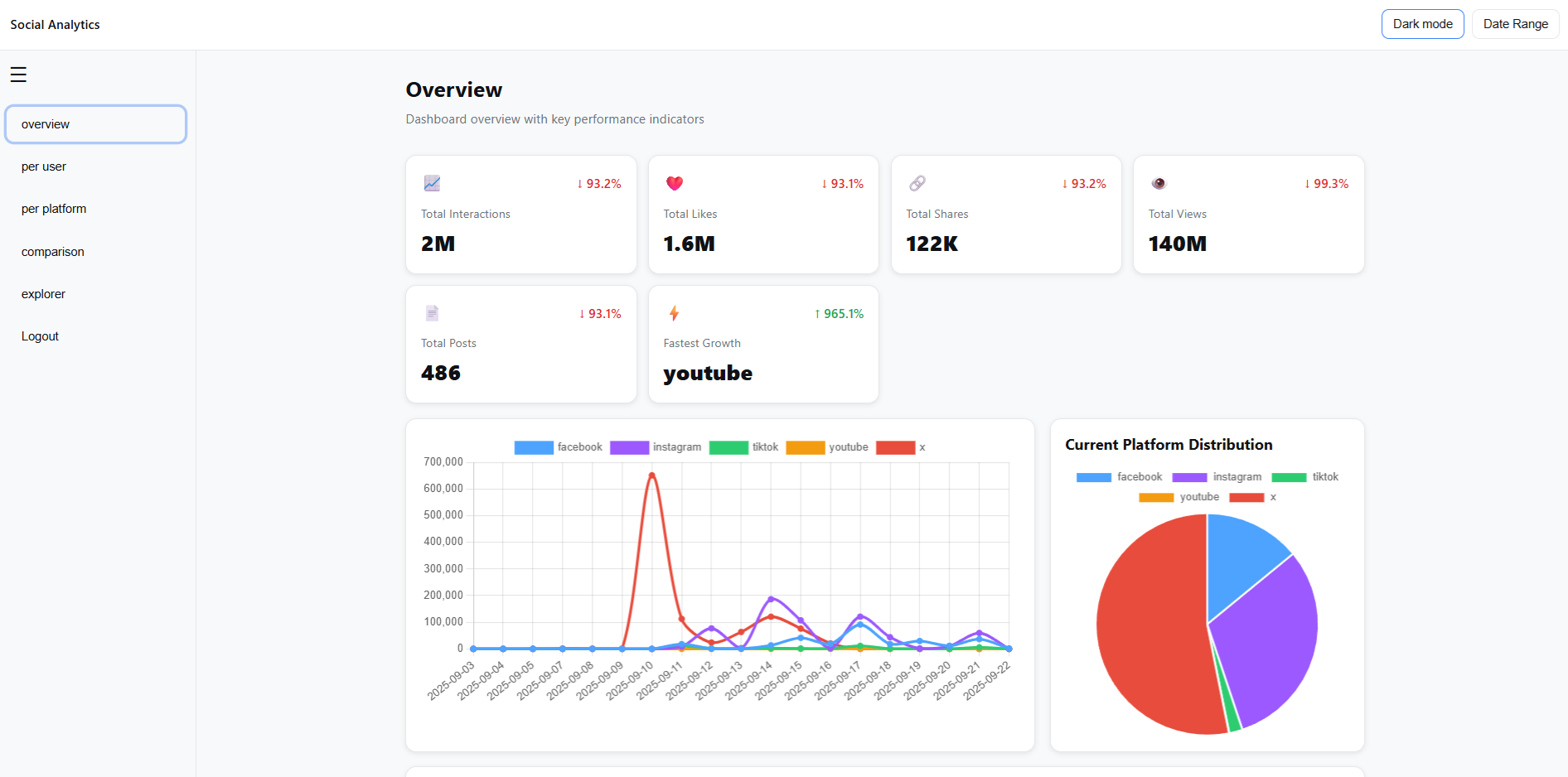This screenshot has width=1568, height=777.
Task: Navigate to the per user section
Action: [44, 166]
